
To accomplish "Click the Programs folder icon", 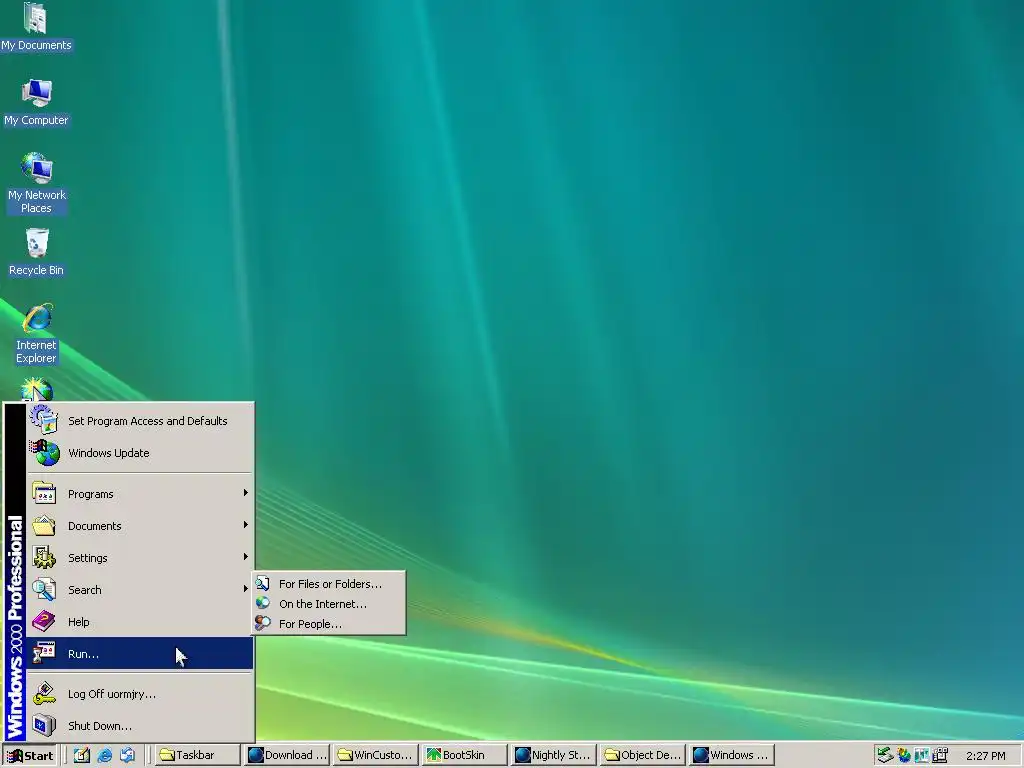I will pos(44,494).
